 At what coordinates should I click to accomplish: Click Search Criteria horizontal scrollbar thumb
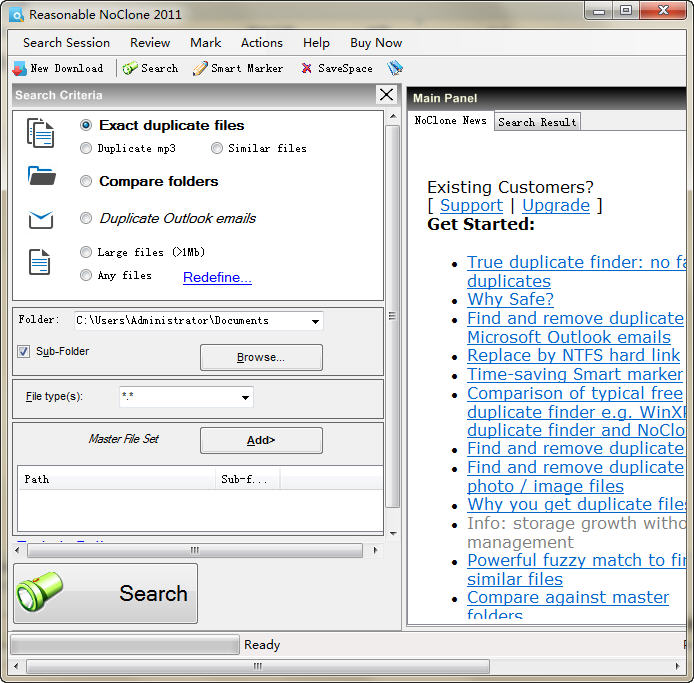(195, 551)
